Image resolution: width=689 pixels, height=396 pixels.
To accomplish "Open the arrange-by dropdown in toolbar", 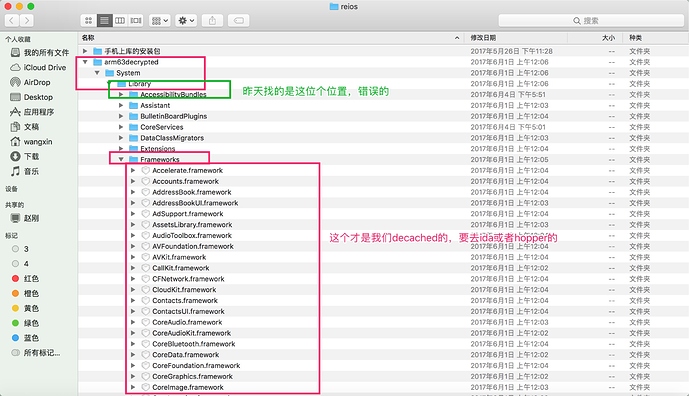I will click(x=160, y=20).
